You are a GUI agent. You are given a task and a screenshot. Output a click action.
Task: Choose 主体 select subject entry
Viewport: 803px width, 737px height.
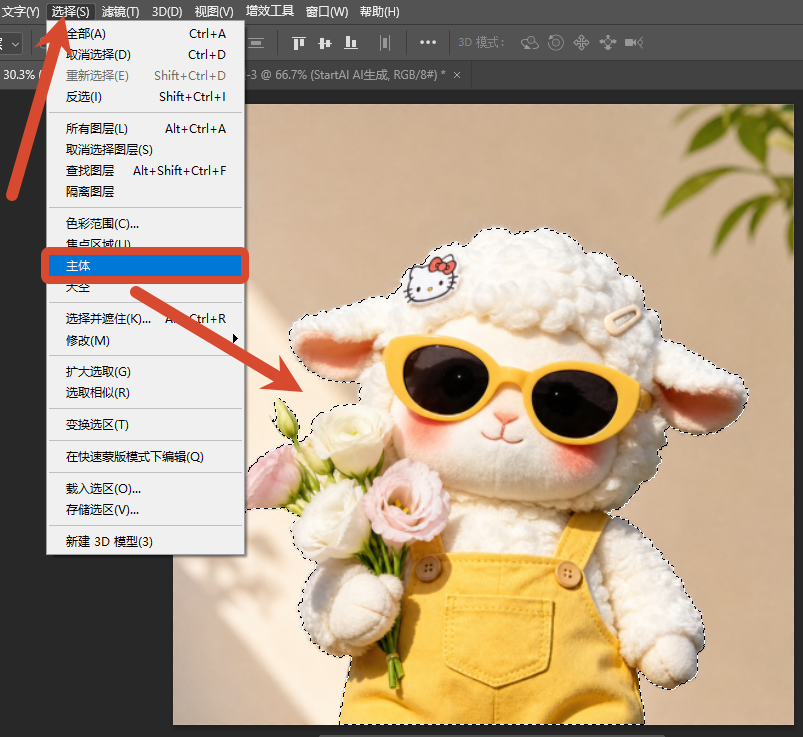coord(145,266)
